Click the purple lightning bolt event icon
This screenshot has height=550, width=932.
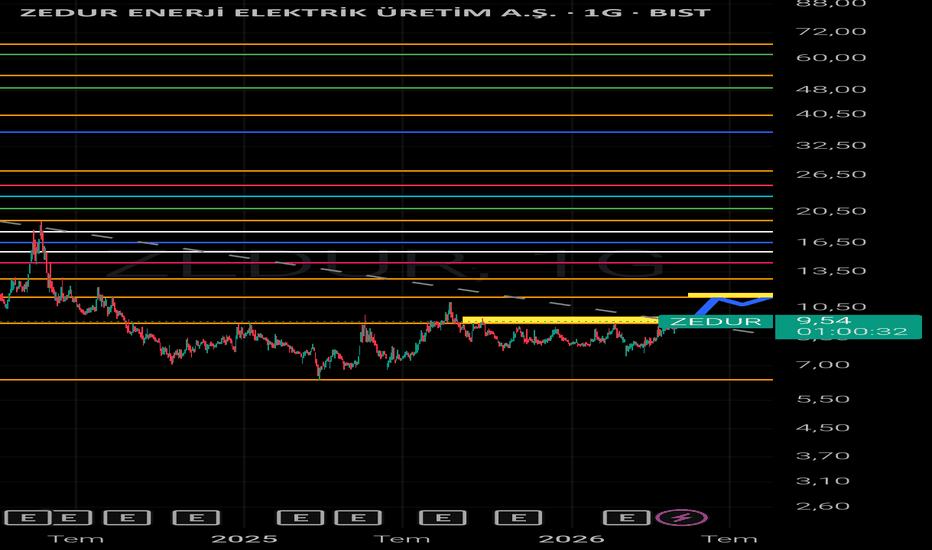click(682, 518)
